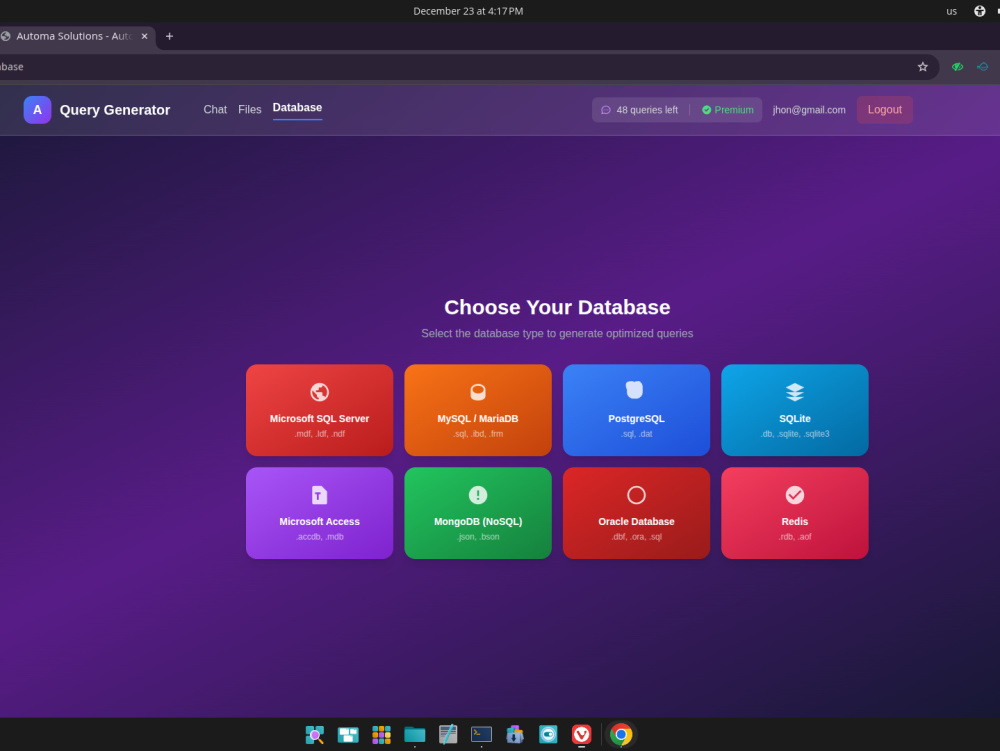
Task: Click the '.sql, .dat' extensions text
Action: [x=636, y=434]
